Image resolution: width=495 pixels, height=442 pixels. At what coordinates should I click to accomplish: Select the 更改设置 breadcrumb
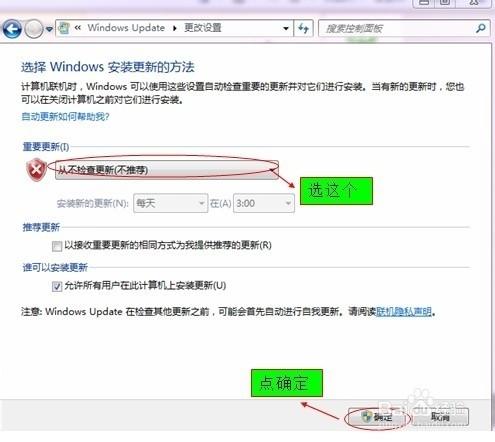pyautogui.click(x=203, y=28)
